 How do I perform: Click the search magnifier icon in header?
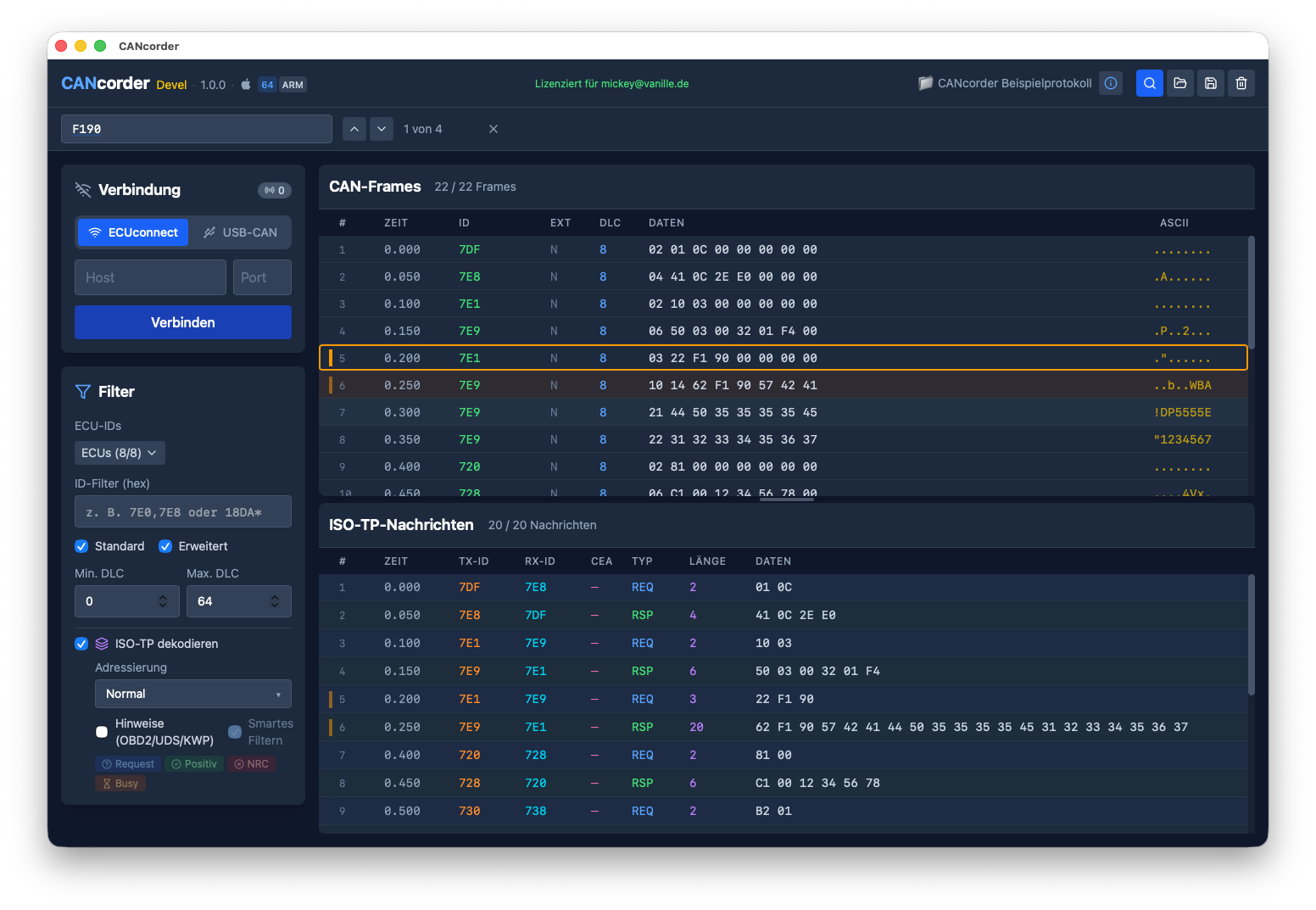1149,83
